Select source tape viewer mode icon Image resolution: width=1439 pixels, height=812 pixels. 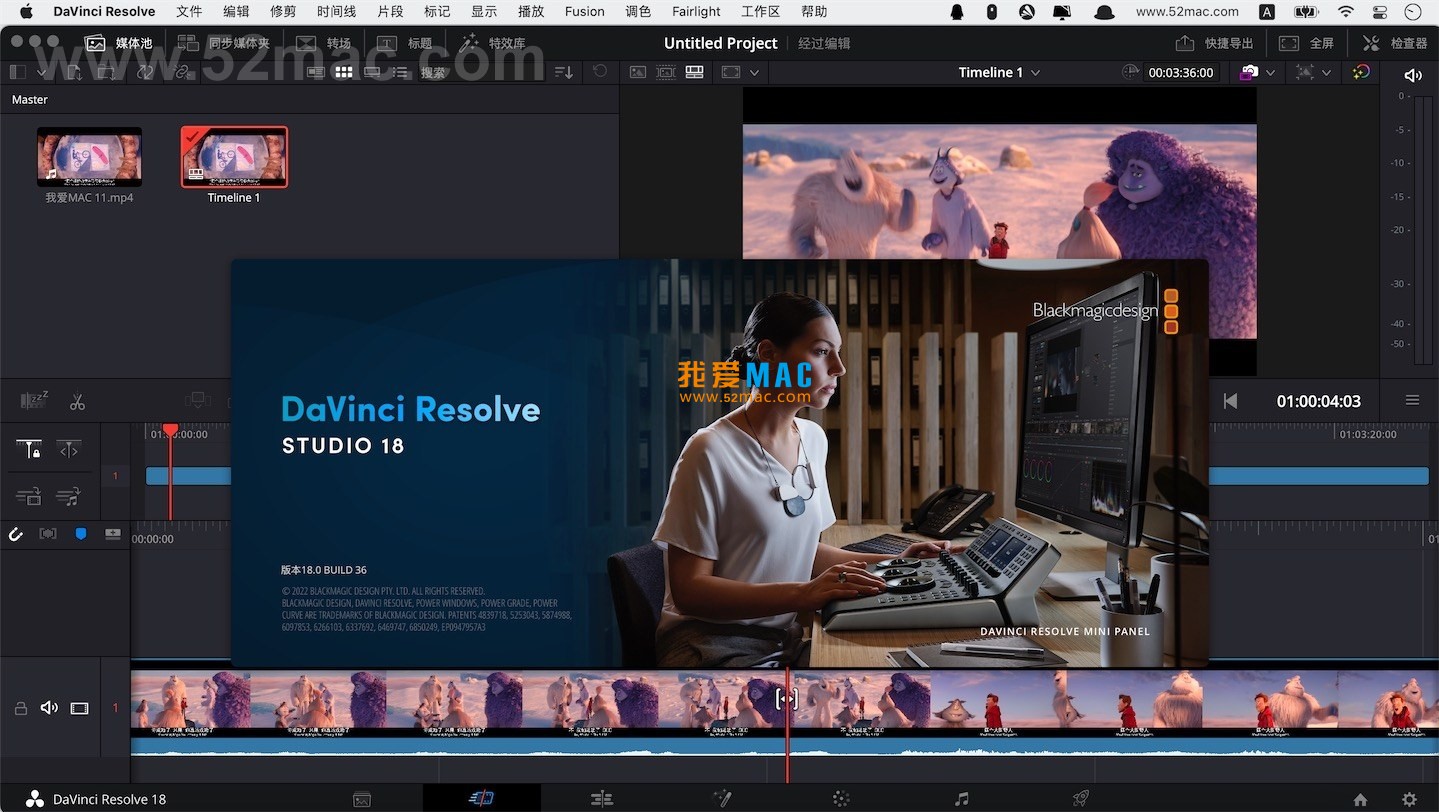(665, 72)
